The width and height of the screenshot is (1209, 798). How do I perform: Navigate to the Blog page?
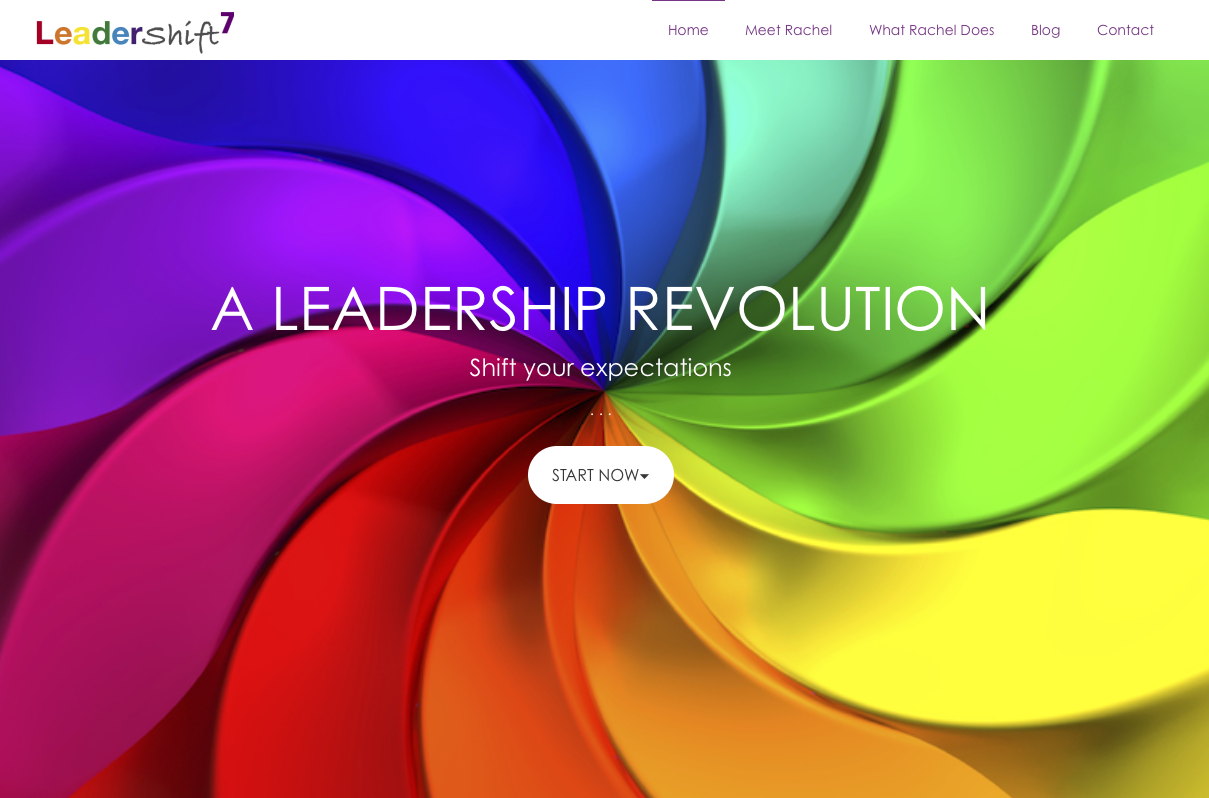point(1045,30)
